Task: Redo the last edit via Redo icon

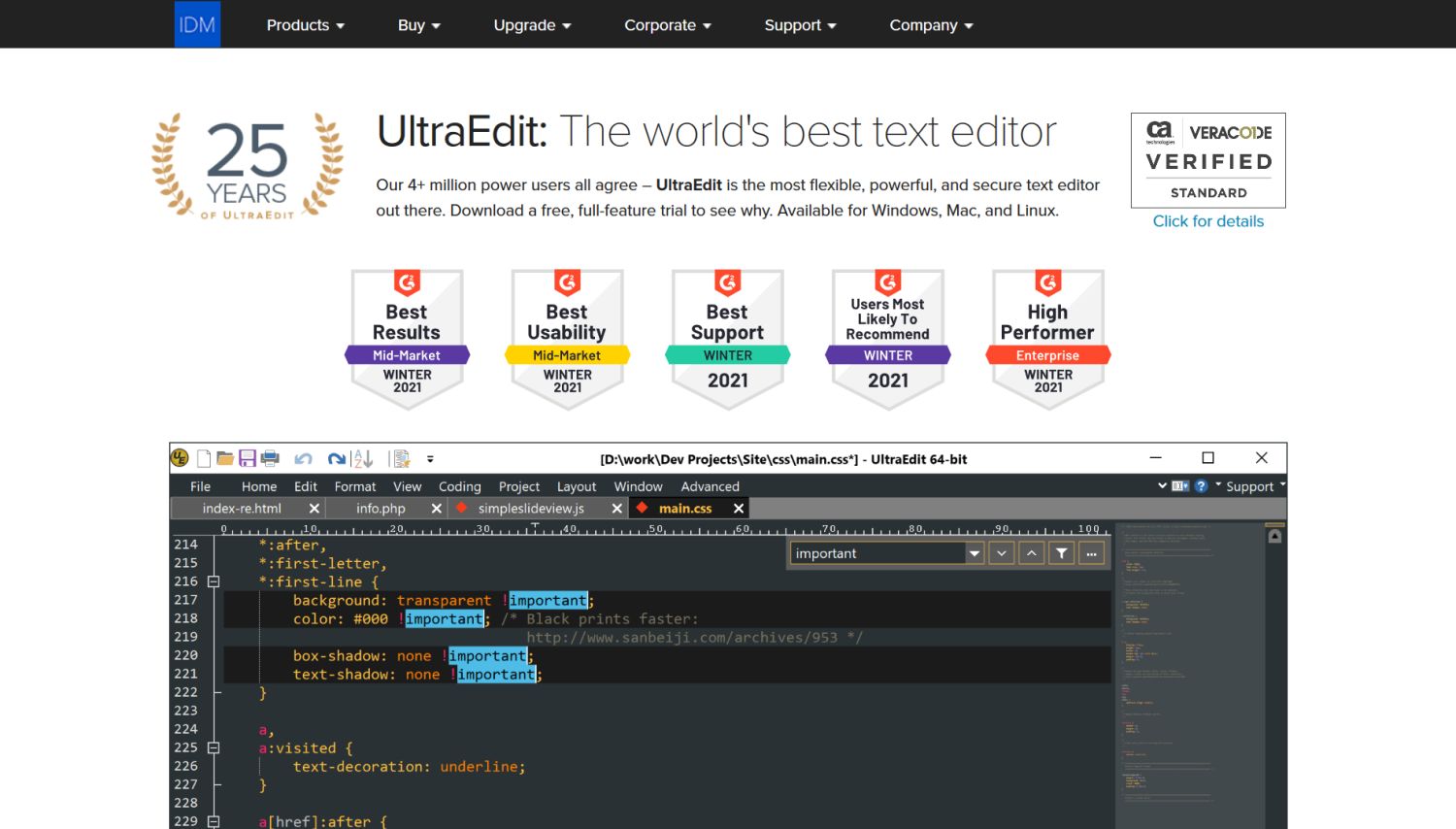Action: tap(336, 458)
